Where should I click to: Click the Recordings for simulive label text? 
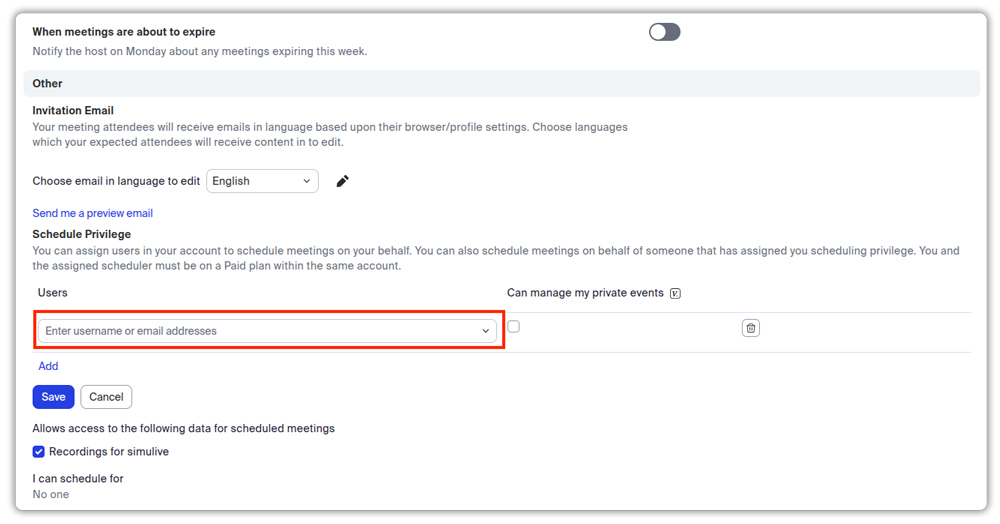click(109, 452)
